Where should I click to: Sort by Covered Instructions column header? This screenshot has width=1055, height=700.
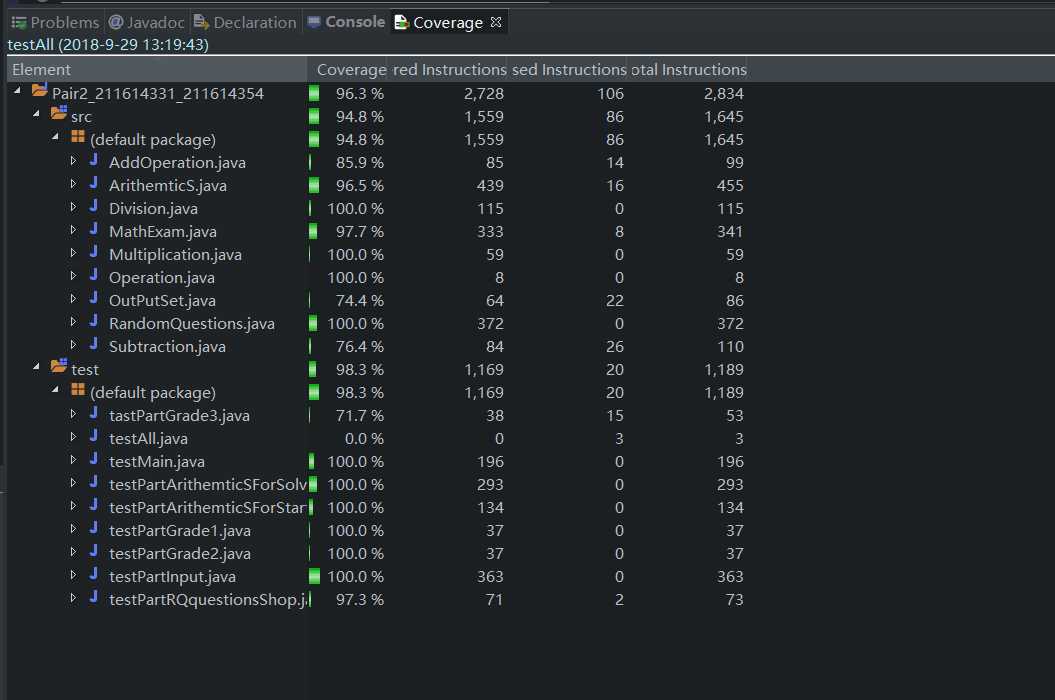(x=448, y=69)
